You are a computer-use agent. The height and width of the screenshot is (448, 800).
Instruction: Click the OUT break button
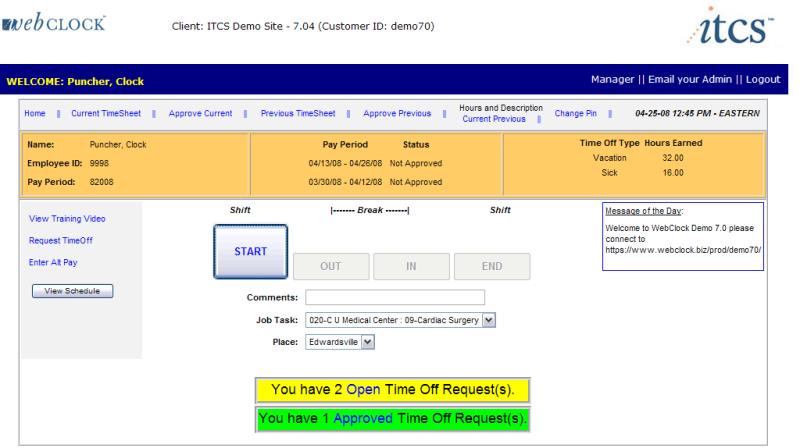coord(331,266)
